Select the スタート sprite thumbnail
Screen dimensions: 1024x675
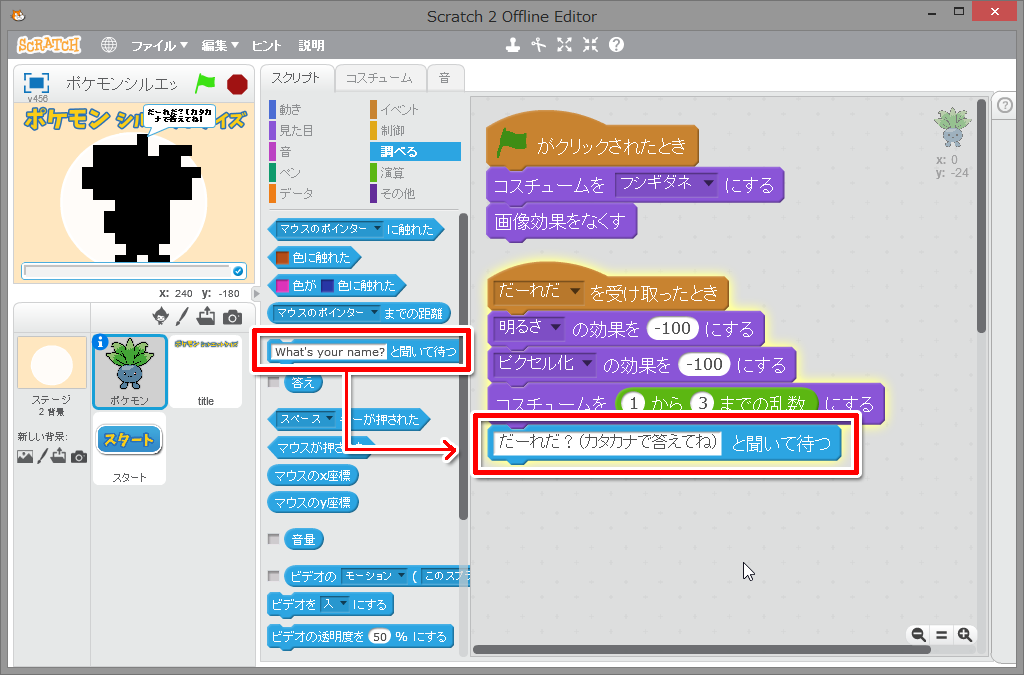click(129, 448)
